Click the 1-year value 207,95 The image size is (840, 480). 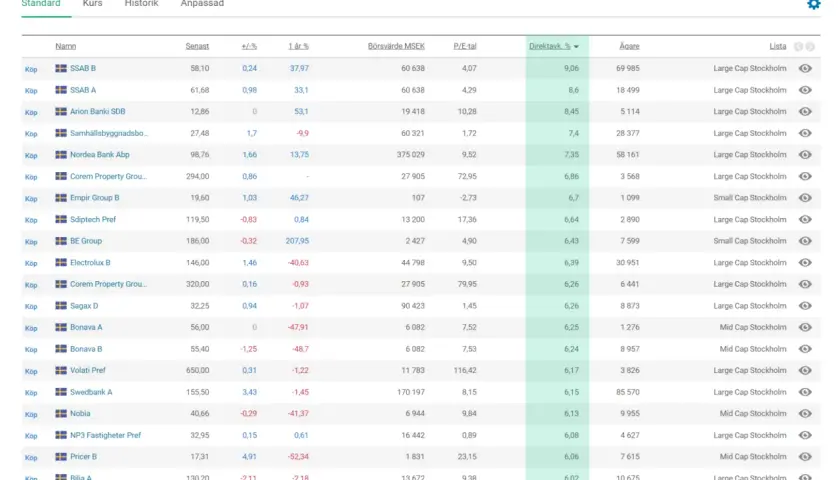point(297,241)
